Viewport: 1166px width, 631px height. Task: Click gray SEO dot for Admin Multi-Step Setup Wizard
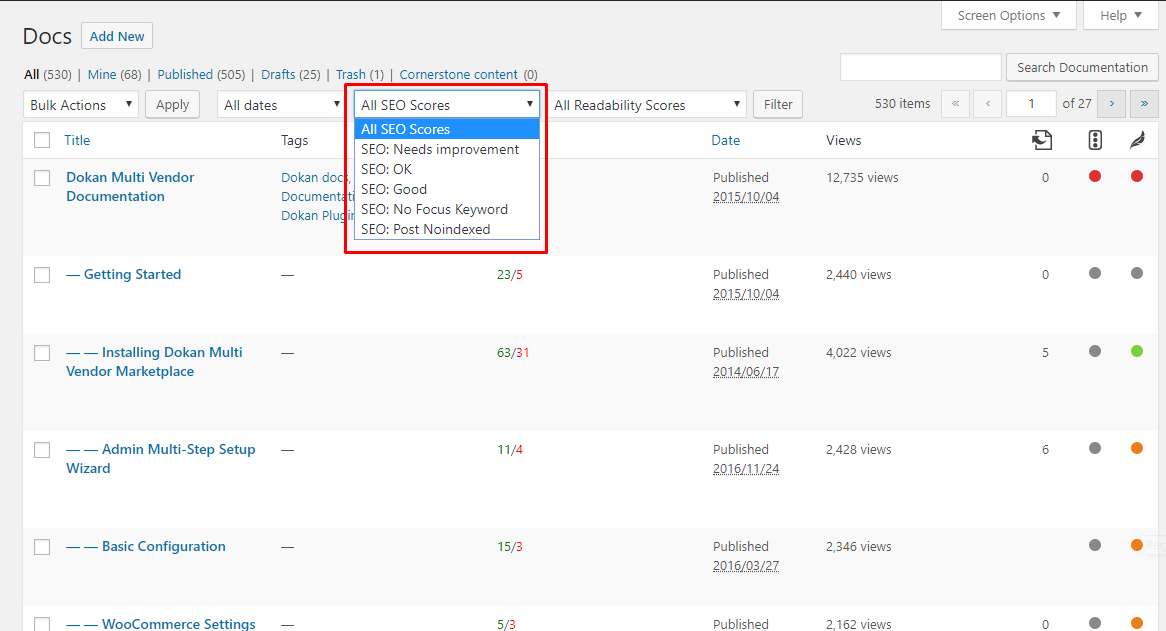click(x=1095, y=447)
